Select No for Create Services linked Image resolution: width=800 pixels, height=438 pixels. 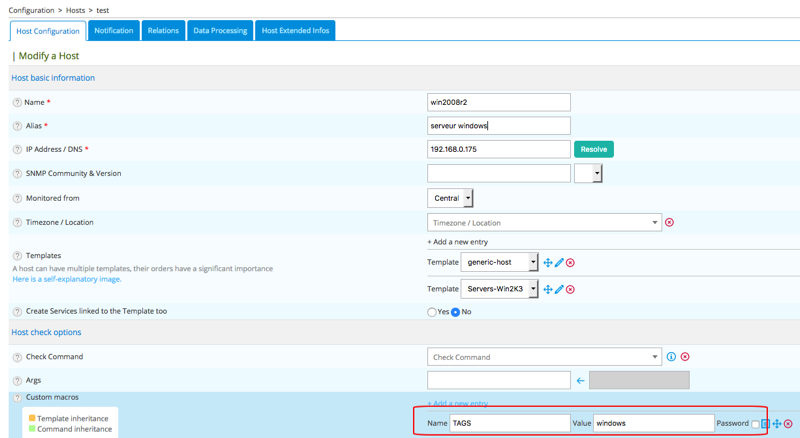tap(455, 312)
